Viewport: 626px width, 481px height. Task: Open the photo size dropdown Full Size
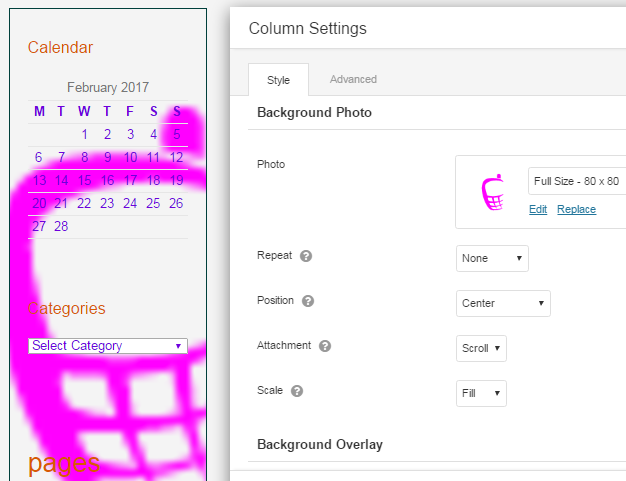point(578,181)
